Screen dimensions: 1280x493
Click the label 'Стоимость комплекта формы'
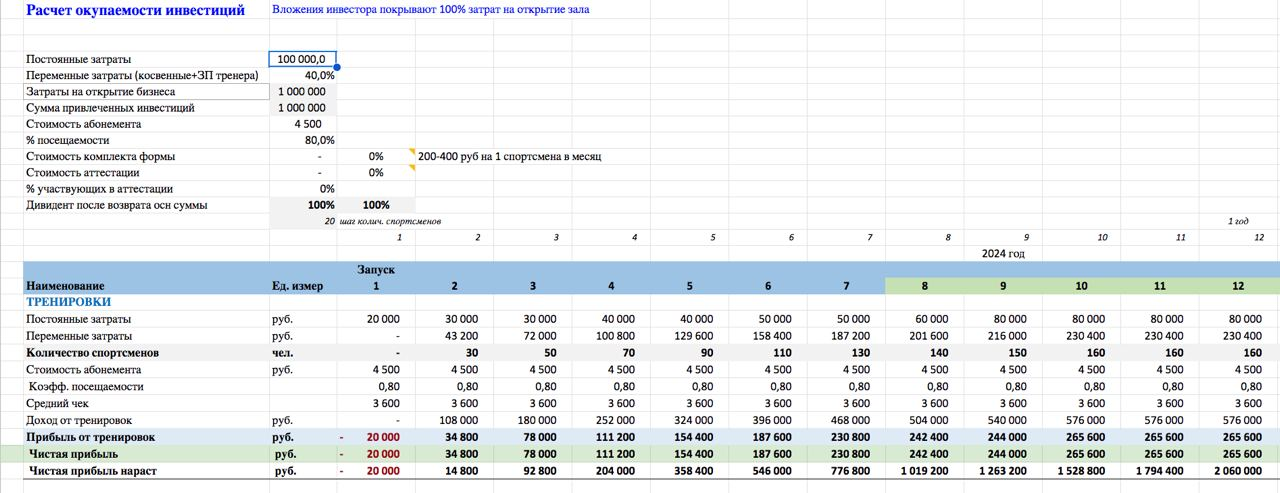point(100,157)
